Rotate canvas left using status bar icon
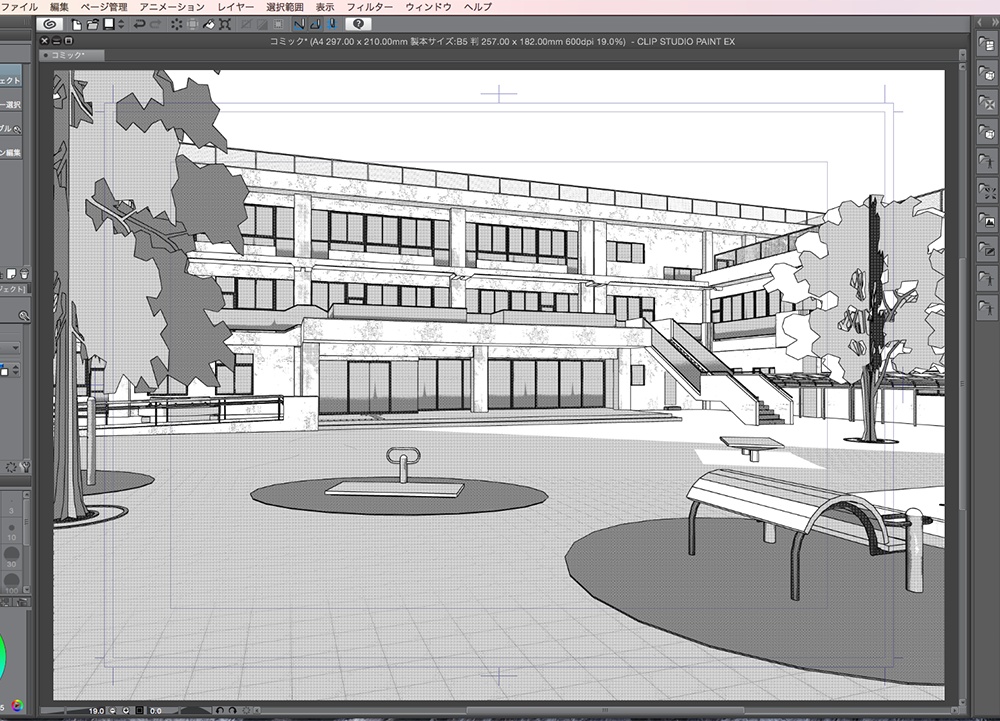 tap(219, 710)
